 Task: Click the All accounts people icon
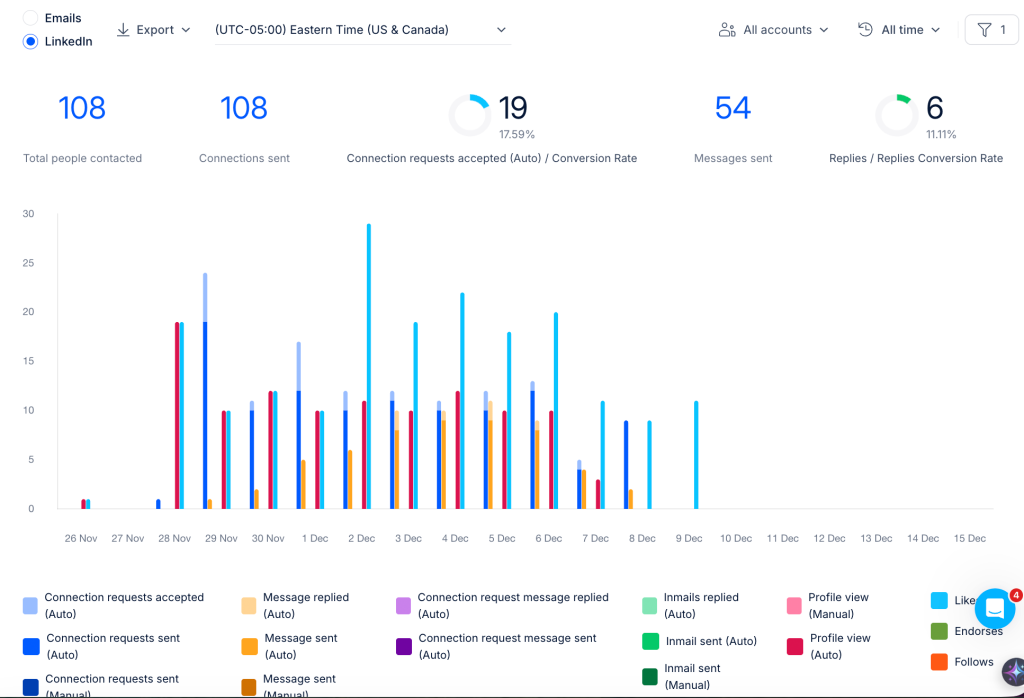coord(727,30)
